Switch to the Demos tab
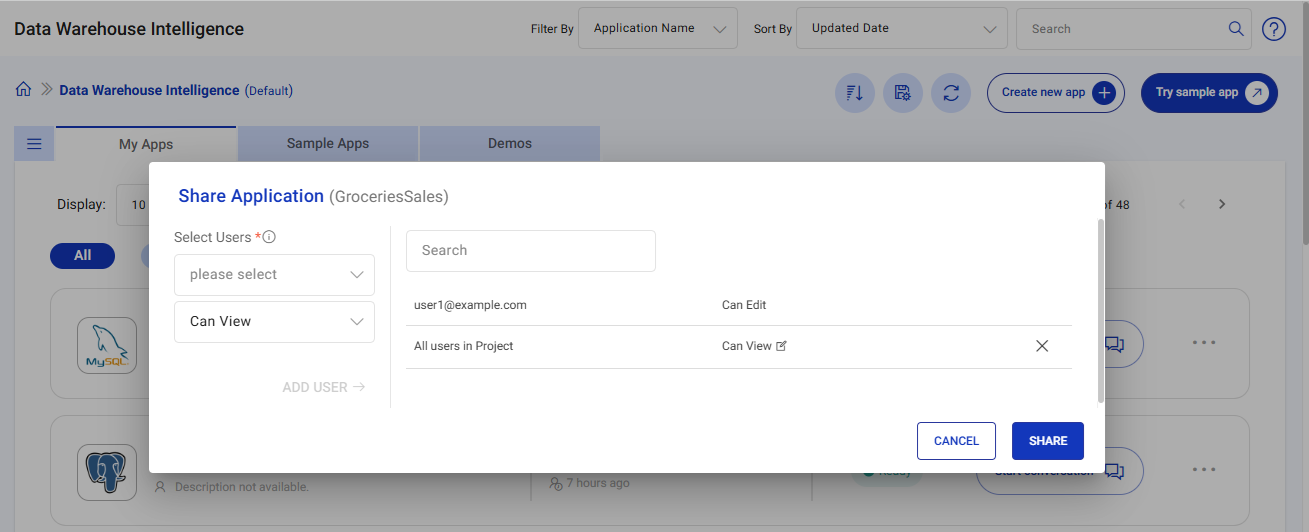This screenshot has width=1309, height=532. 509,144
